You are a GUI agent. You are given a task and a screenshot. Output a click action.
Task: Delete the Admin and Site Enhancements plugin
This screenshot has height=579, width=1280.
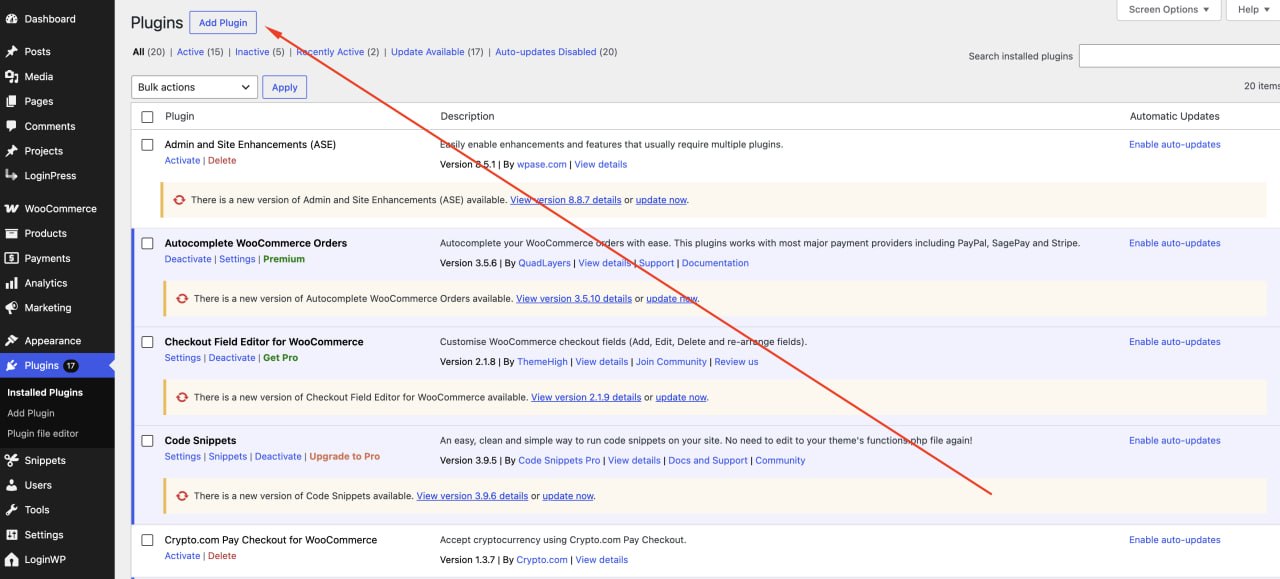point(222,161)
